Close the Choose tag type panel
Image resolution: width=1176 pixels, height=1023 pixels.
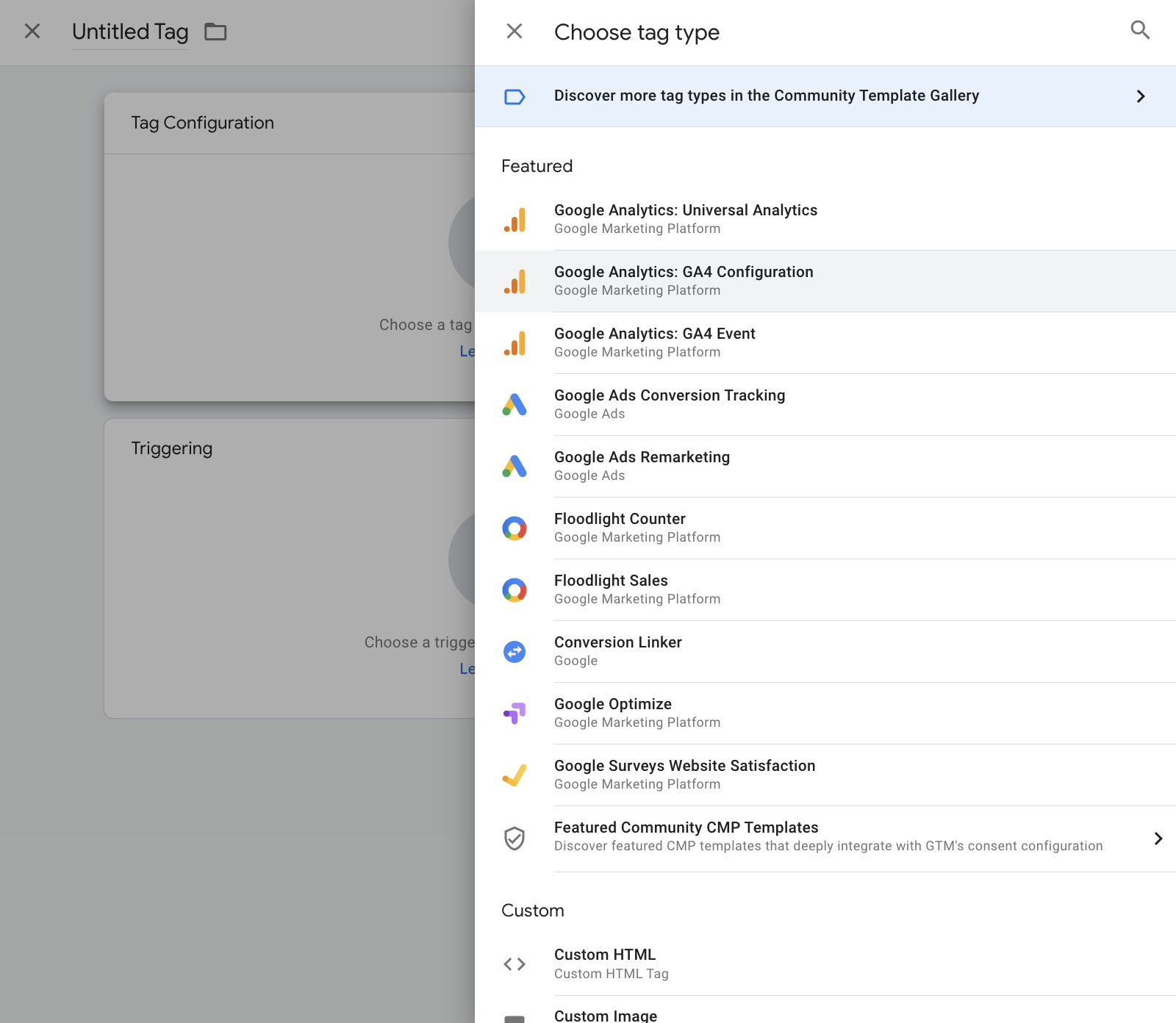514,31
